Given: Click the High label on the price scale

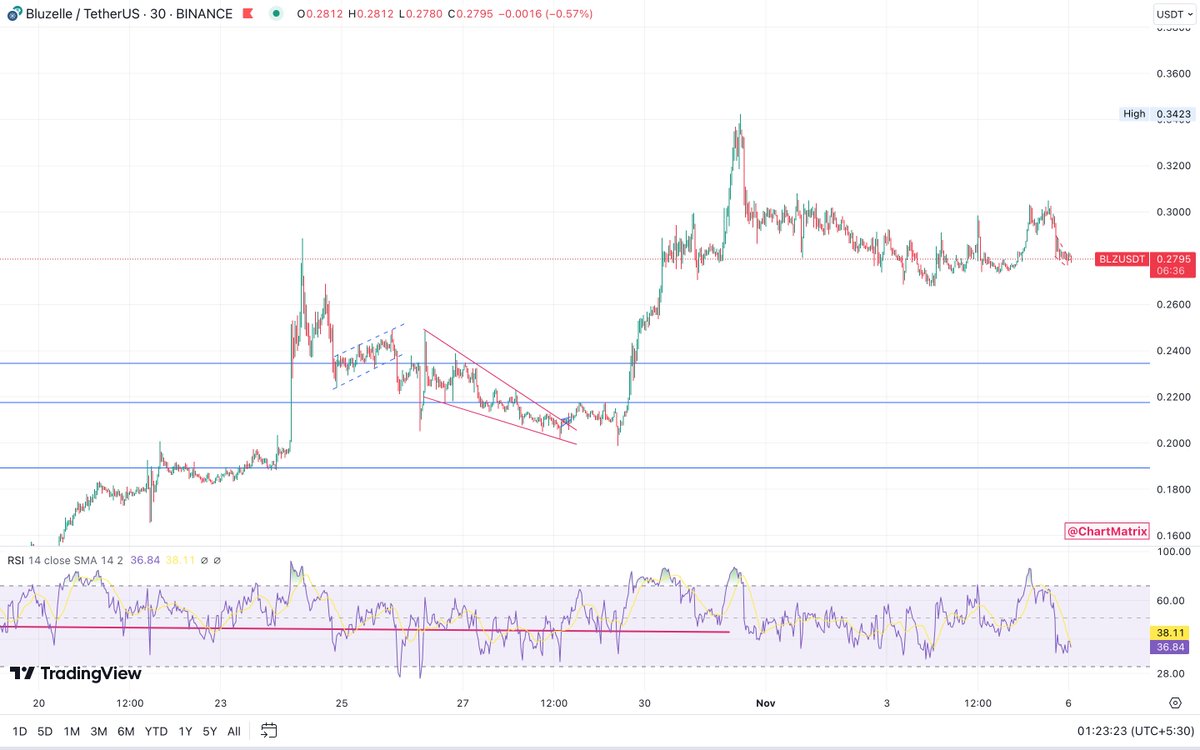Looking at the screenshot, I should [1134, 114].
